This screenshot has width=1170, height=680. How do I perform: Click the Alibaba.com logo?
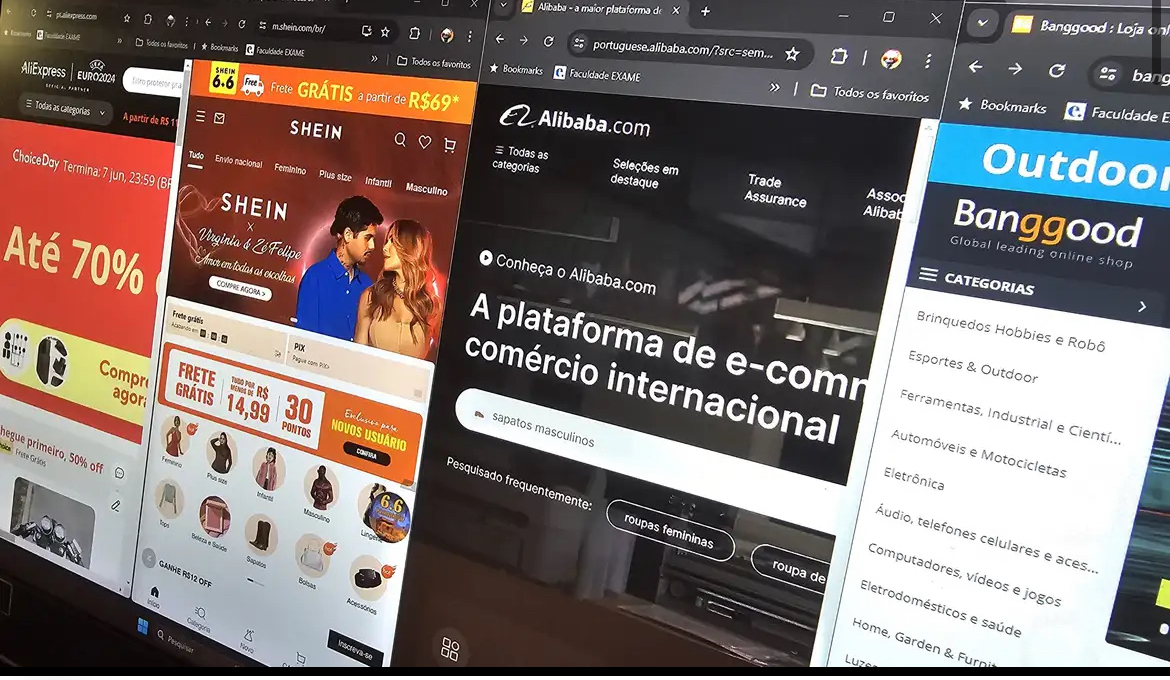coord(575,122)
